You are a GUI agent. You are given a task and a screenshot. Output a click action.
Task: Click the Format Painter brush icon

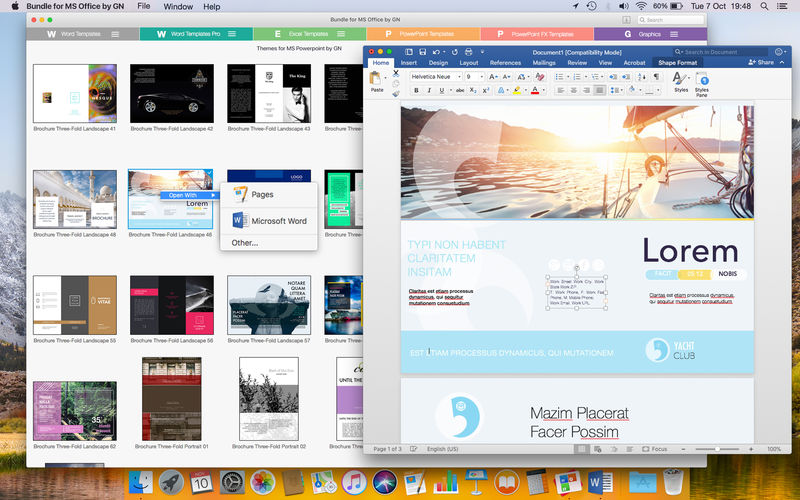click(x=395, y=93)
